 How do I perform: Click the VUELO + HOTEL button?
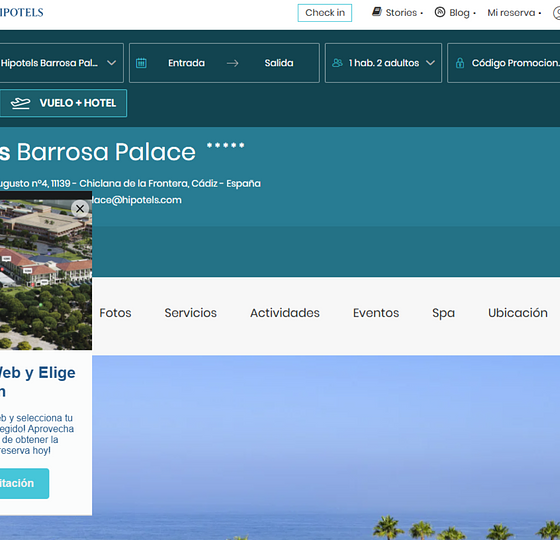pos(63,103)
